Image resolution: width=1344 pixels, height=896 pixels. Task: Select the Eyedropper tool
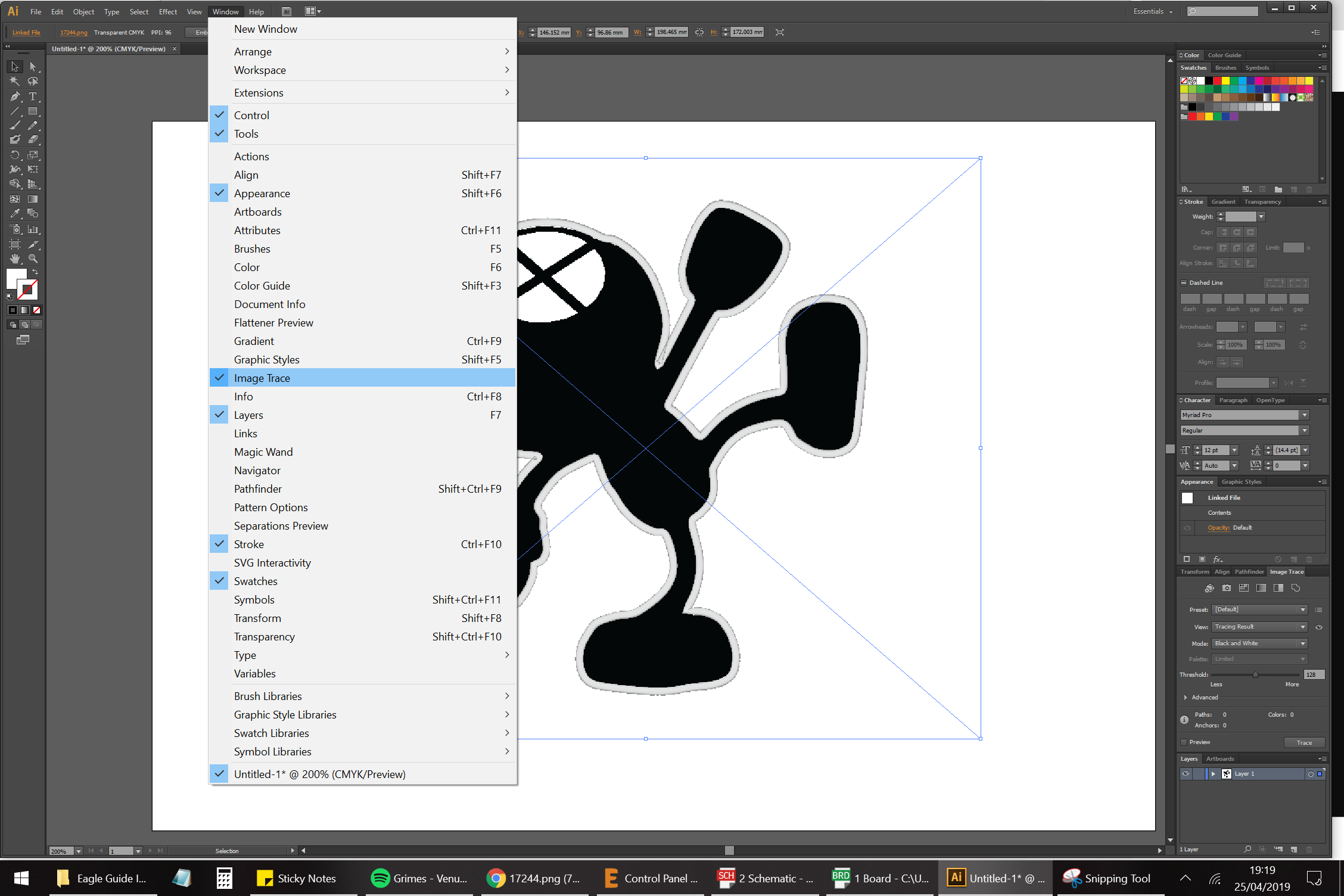[x=15, y=213]
